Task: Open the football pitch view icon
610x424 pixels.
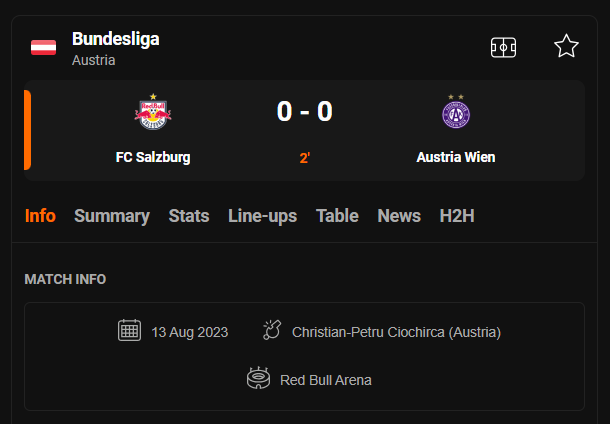Action: (504, 47)
